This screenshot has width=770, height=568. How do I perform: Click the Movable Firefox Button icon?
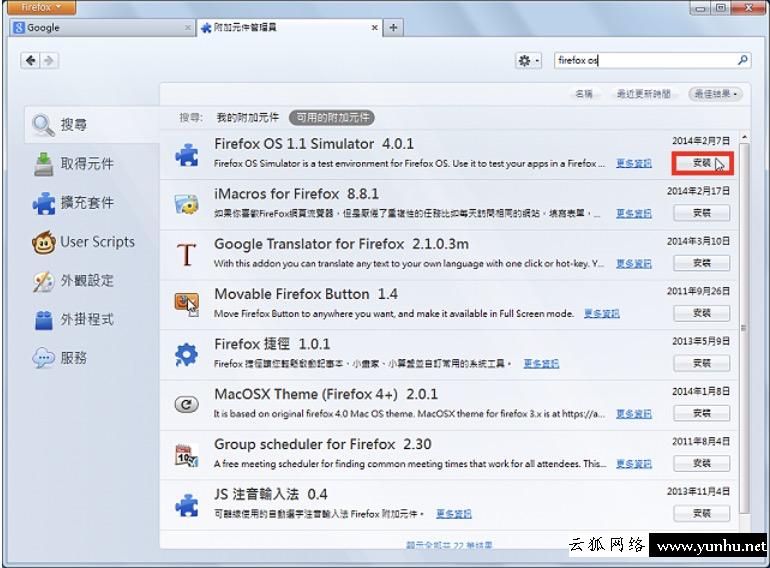click(187, 304)
